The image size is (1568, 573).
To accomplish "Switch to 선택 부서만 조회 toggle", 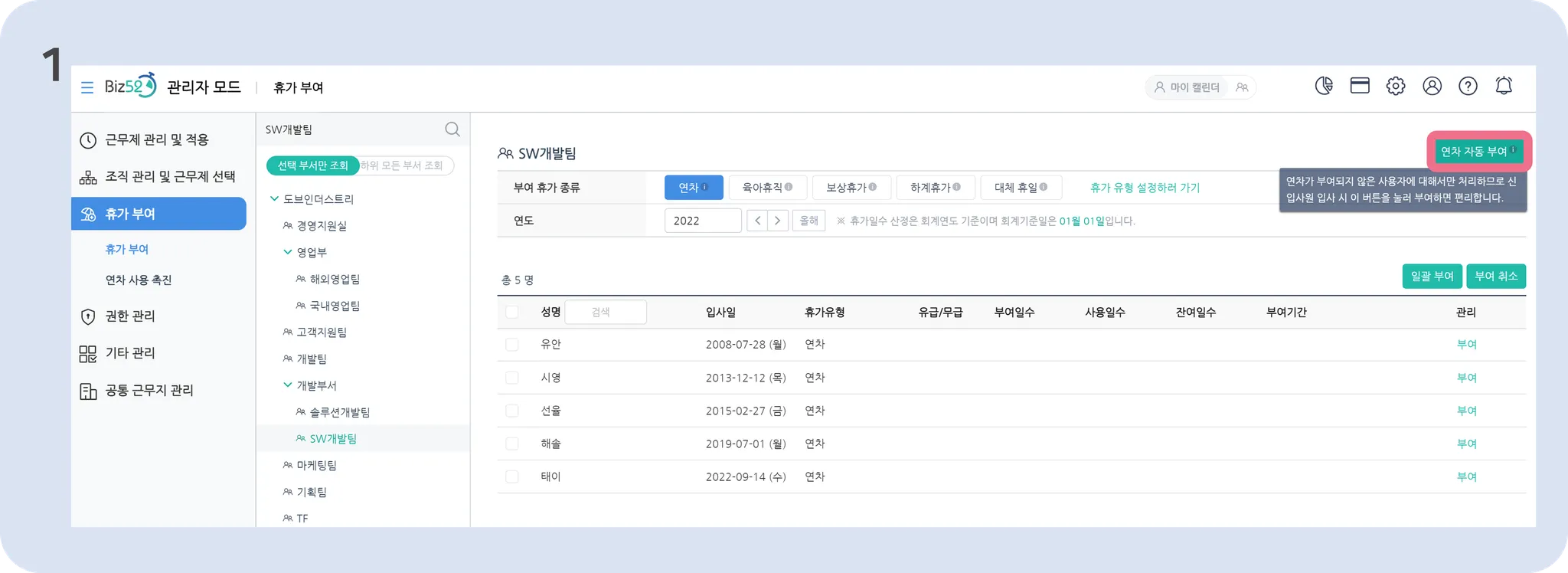I will click(x=312, y=165).
